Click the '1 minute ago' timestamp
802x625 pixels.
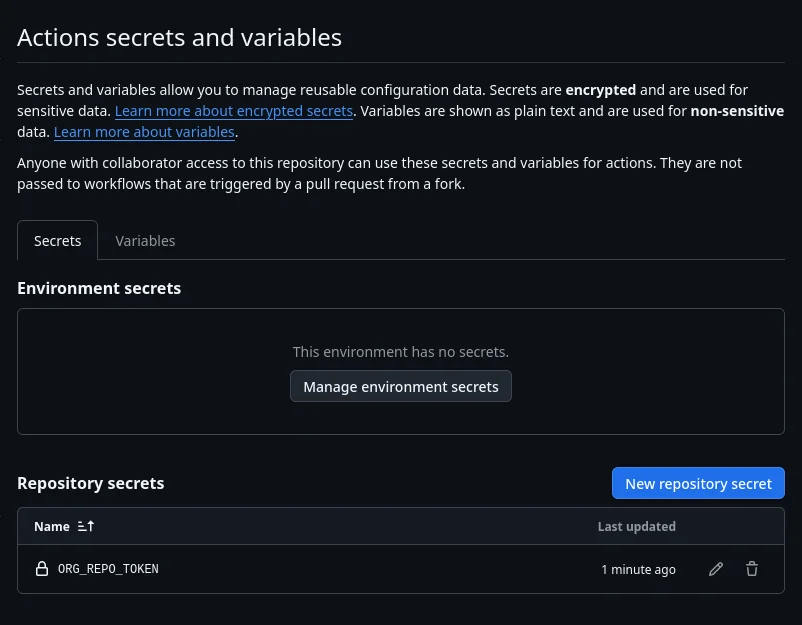point(638,569)
